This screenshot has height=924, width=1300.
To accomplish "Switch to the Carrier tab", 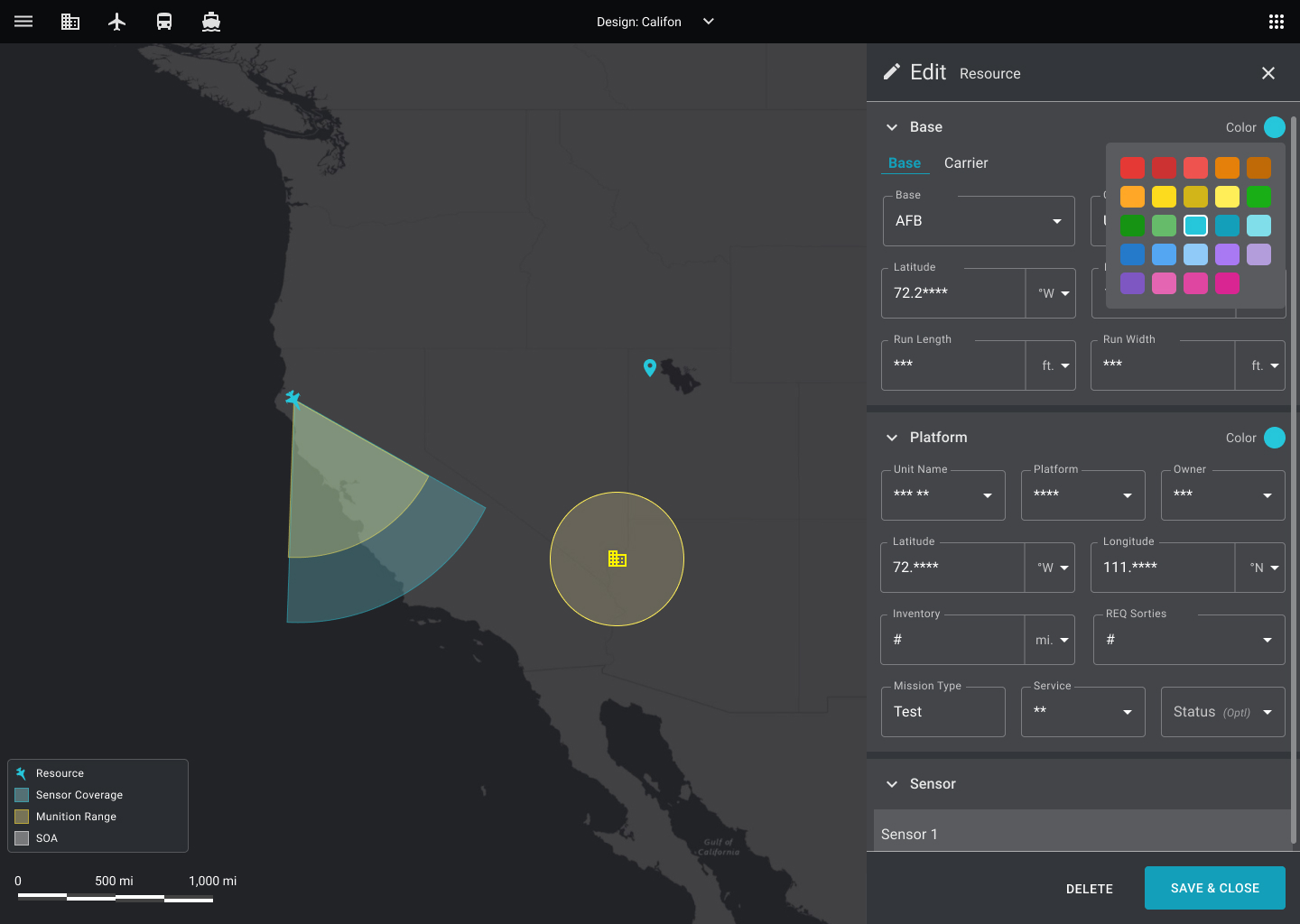I will pyautogui.click(x=966, y=163).
